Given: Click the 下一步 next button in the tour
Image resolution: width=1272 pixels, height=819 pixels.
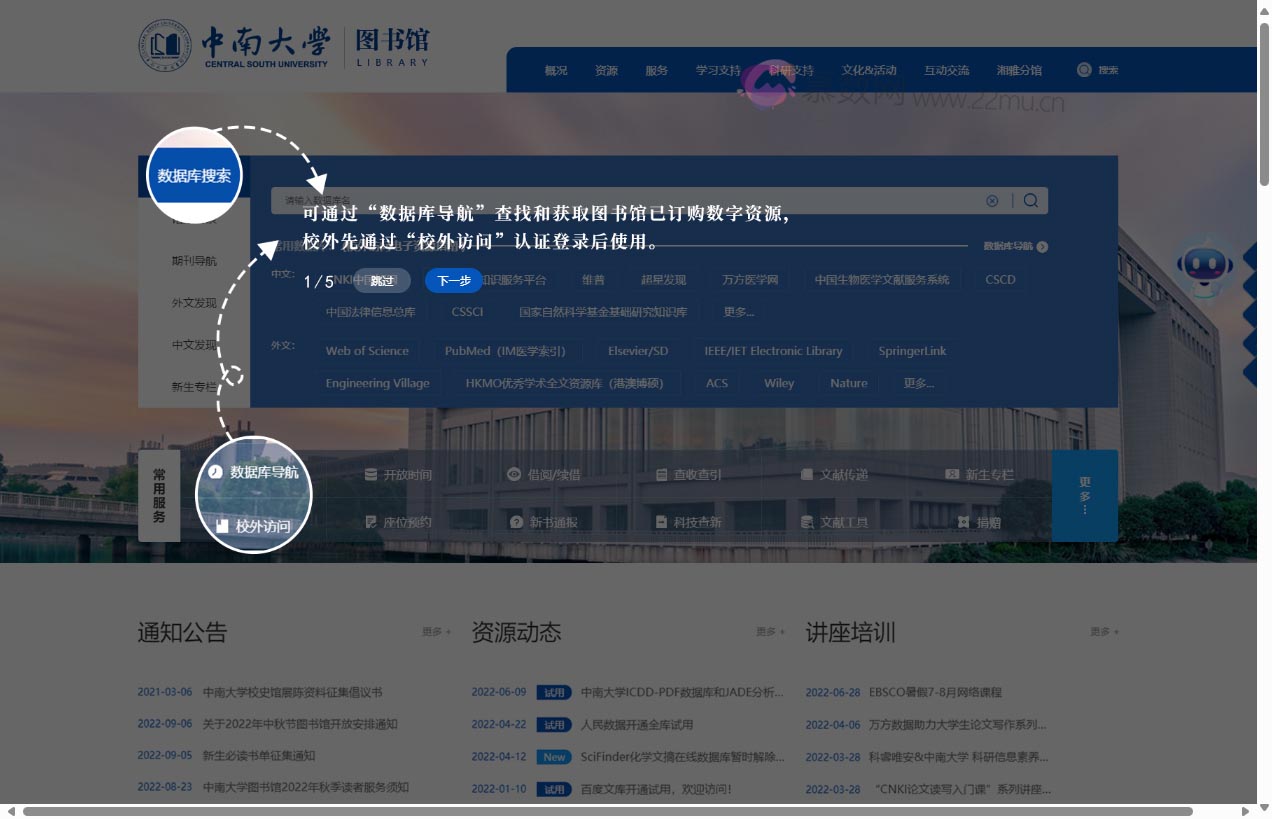Looking at the screenshot, I should 453,281.
